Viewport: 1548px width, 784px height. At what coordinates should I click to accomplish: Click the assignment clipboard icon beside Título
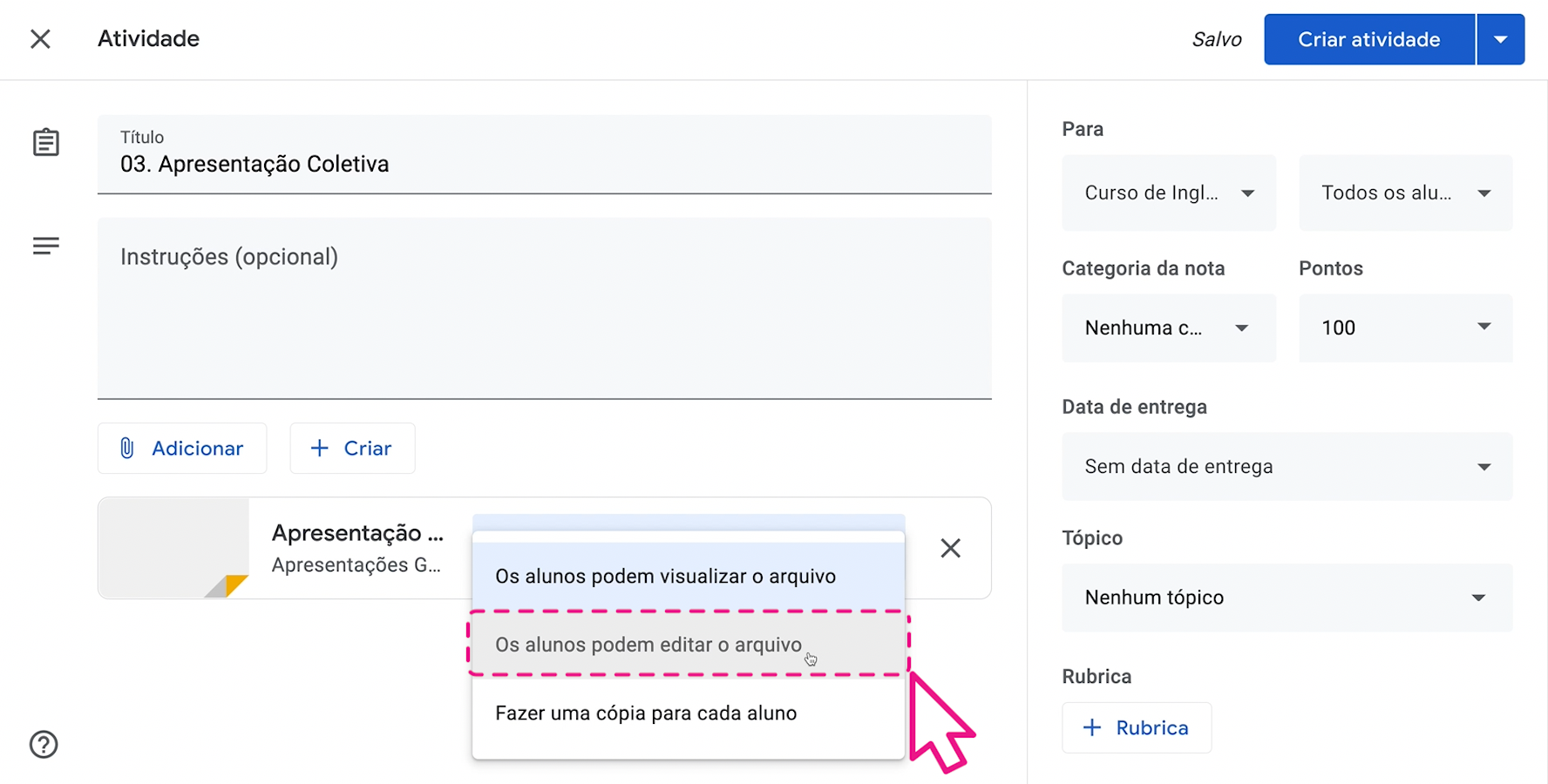[46, 142]
